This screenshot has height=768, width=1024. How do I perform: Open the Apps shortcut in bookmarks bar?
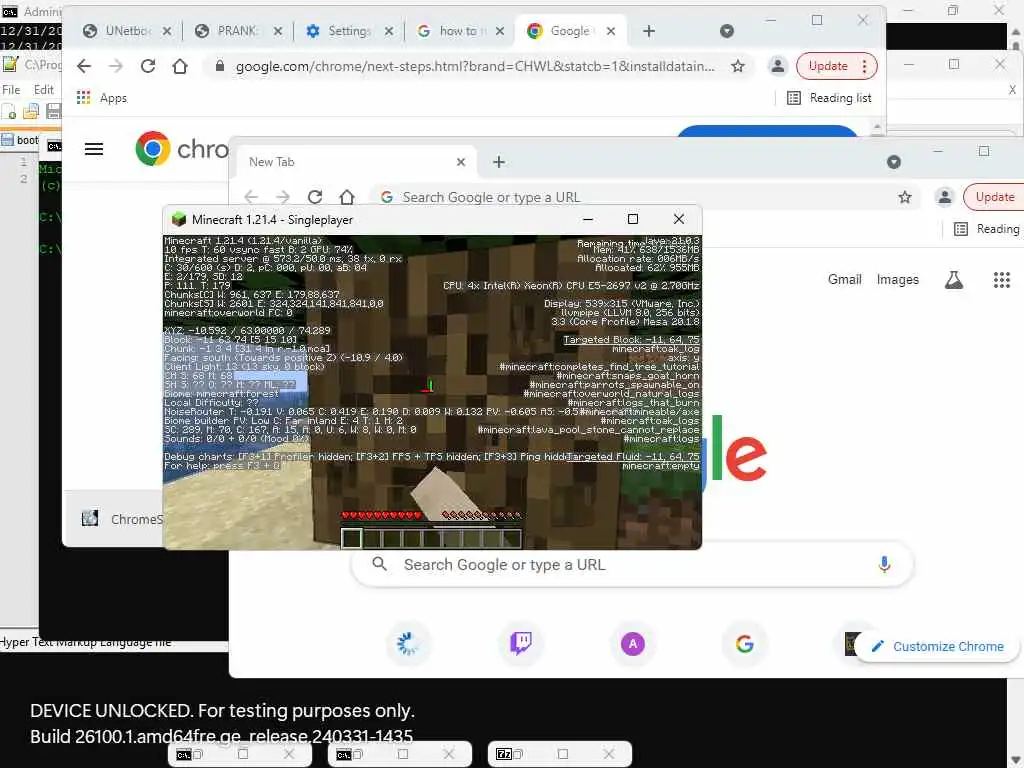102,98
